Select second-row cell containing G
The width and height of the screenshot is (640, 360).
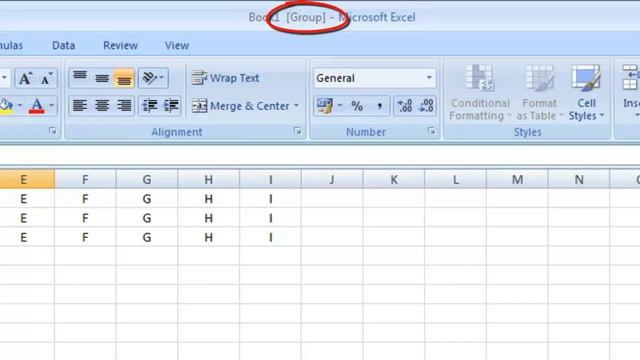(x=147, y=218)
